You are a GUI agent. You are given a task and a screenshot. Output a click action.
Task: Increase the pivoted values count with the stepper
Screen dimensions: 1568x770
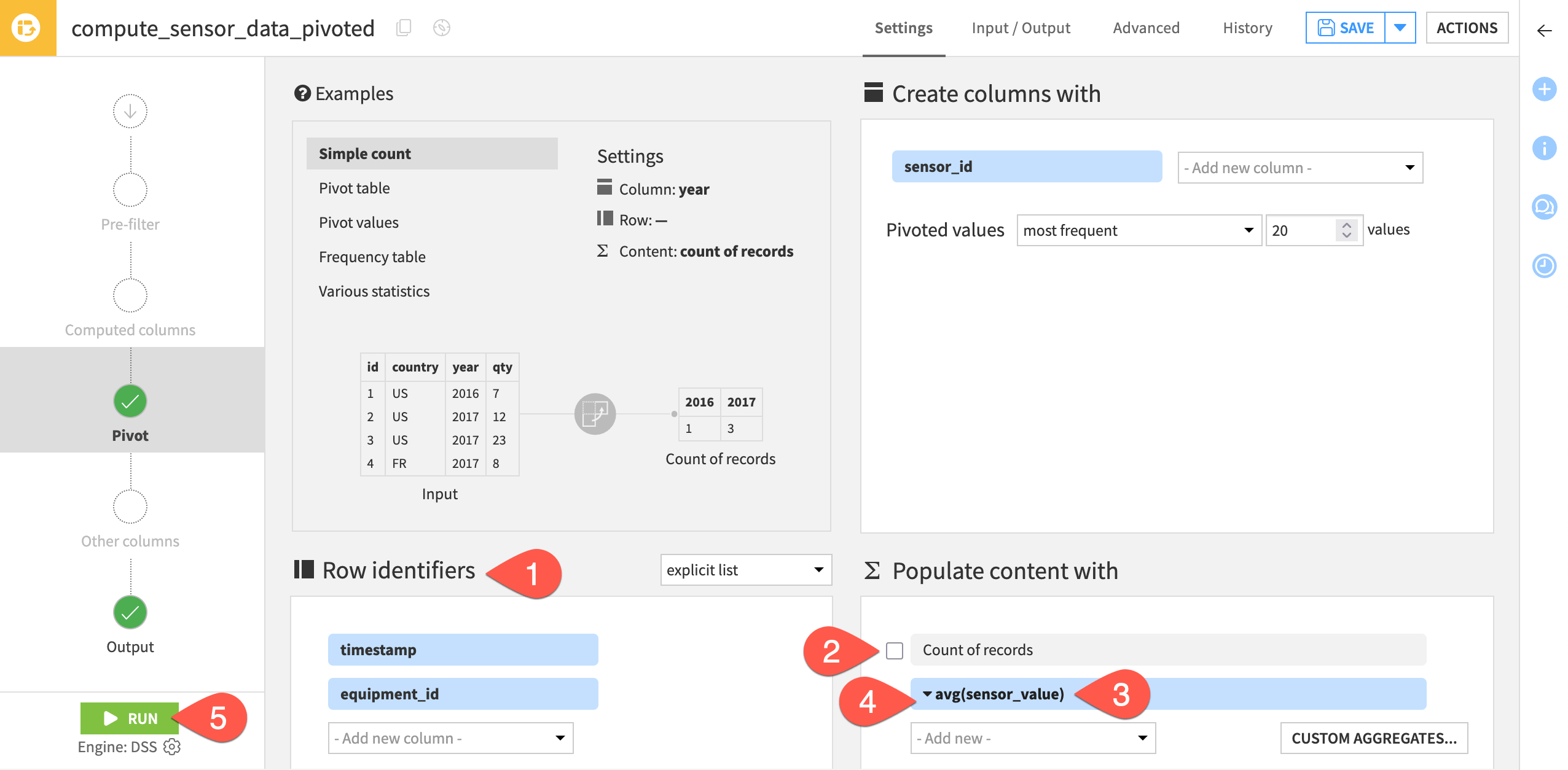pyautogui.click(x=1346, y=225)
